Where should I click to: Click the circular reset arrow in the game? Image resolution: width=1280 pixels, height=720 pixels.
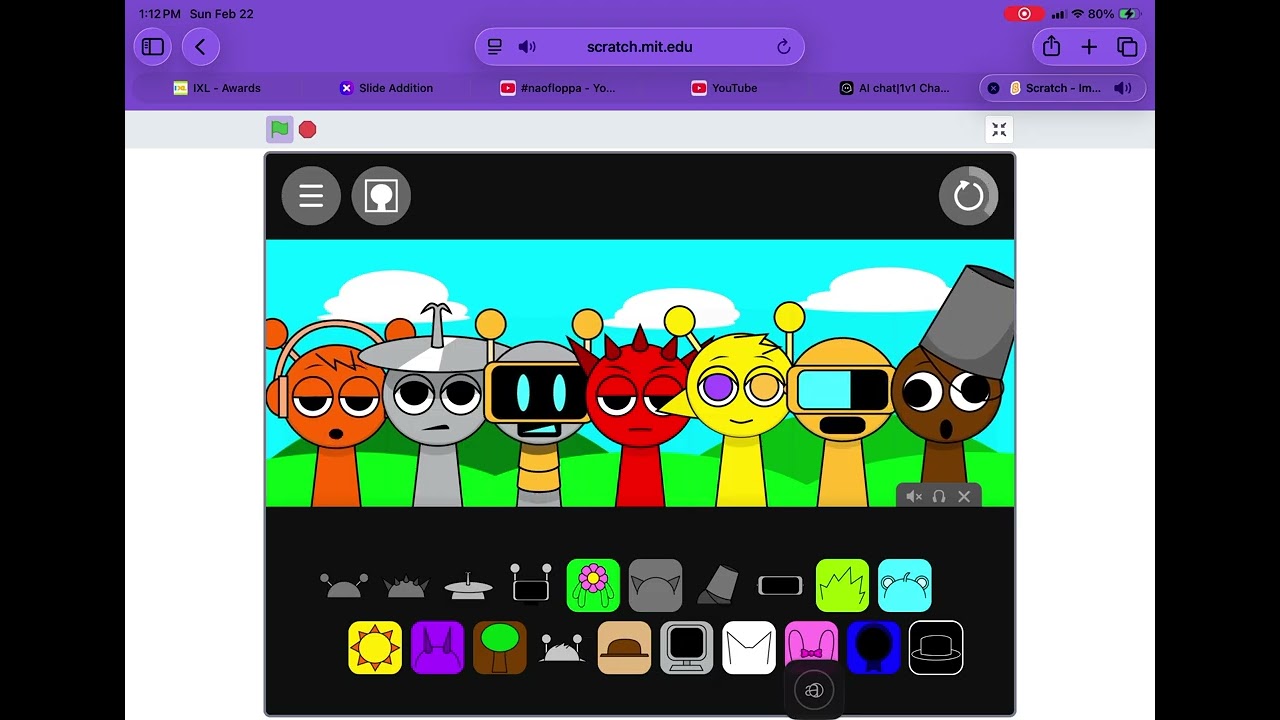tap(968, 196)
